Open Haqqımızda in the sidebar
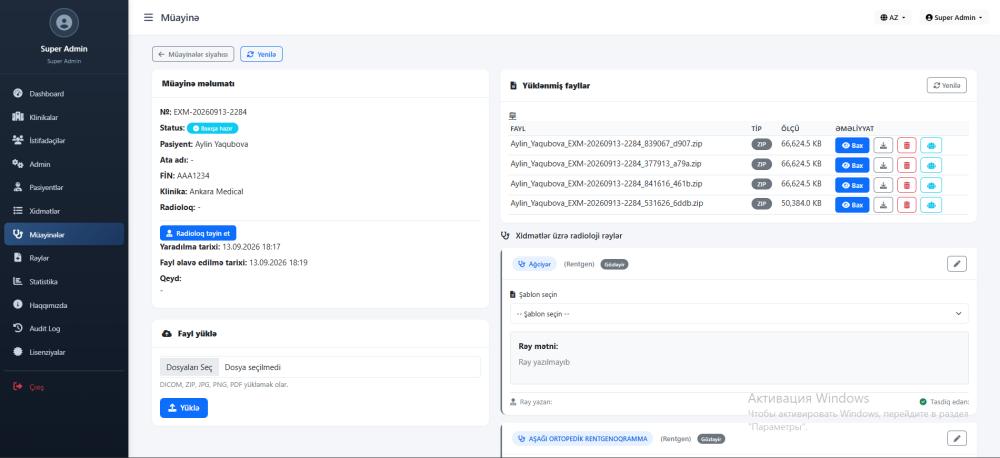1000x458 pixels. (64, 305)
